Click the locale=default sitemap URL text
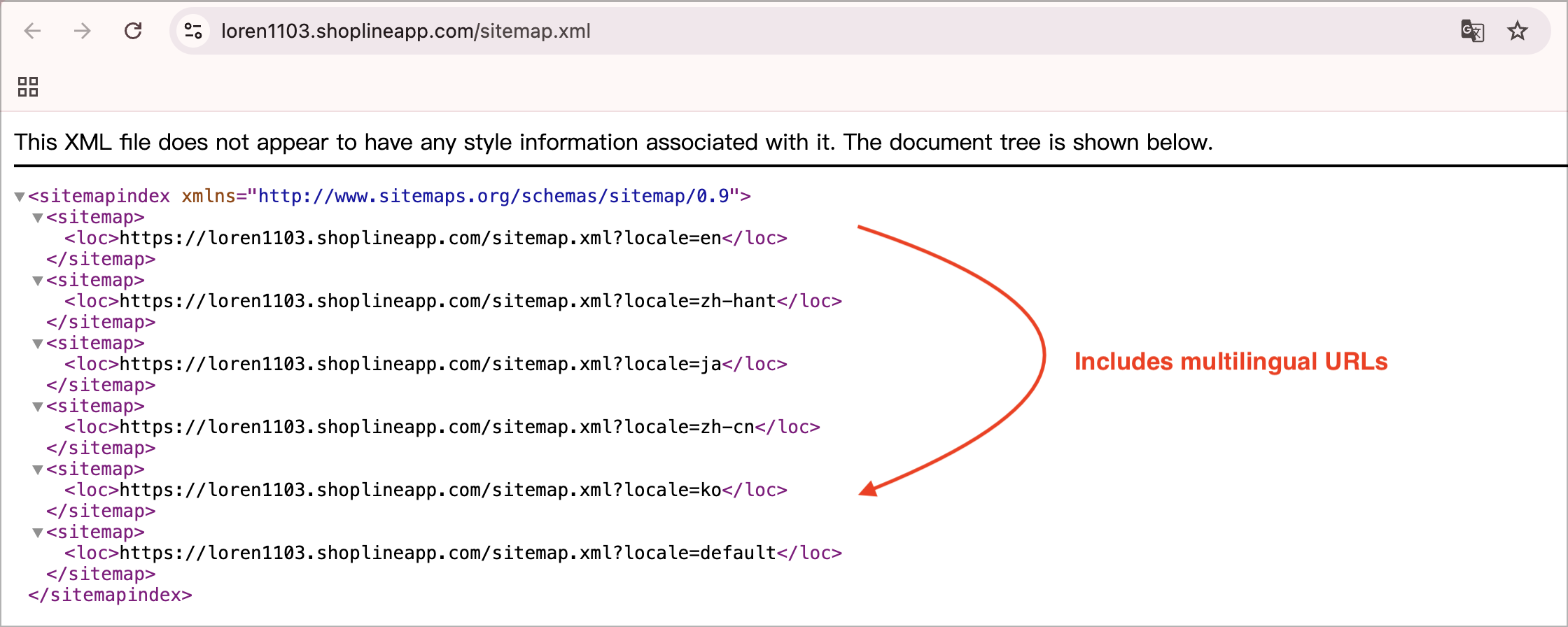 coord(448,553)
